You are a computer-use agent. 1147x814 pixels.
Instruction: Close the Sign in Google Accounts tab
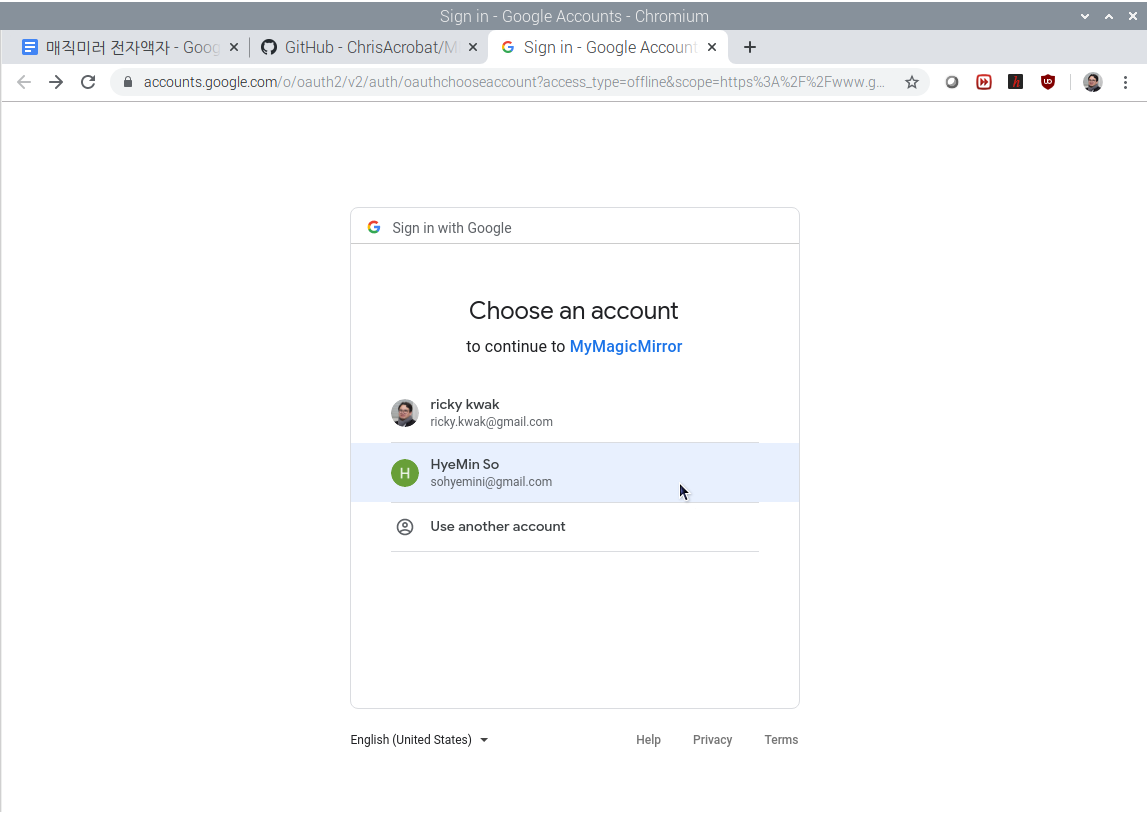(712, 48)
